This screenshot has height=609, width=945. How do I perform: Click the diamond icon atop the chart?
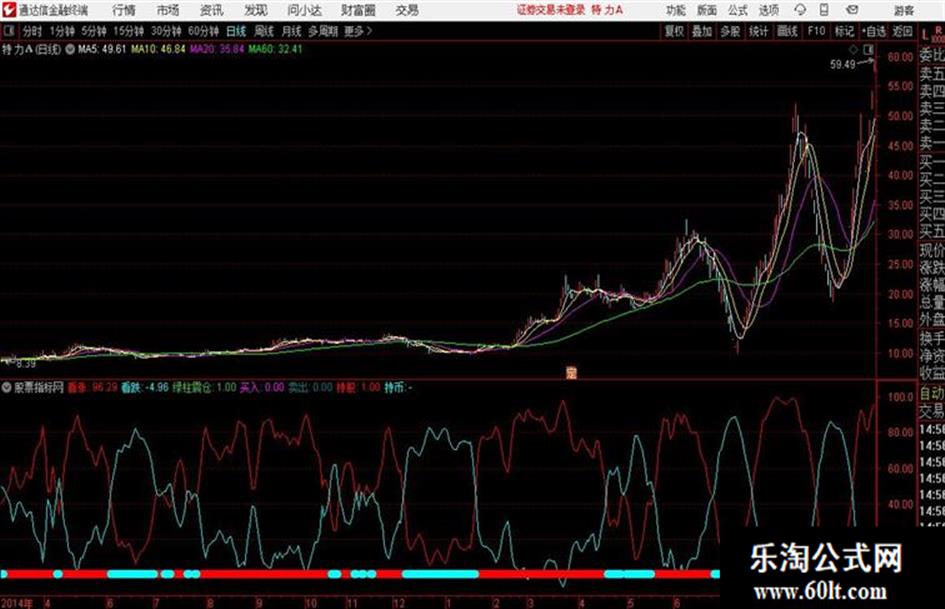pos(853,49)
